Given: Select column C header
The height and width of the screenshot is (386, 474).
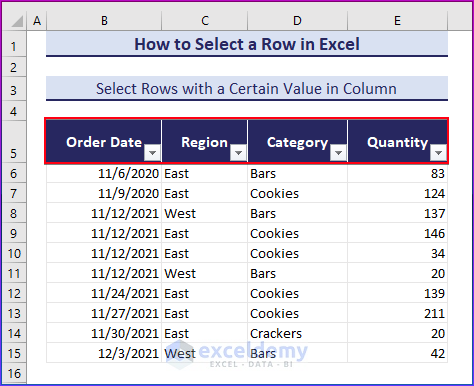Looking at the screenshot, I should coord(205,21).
